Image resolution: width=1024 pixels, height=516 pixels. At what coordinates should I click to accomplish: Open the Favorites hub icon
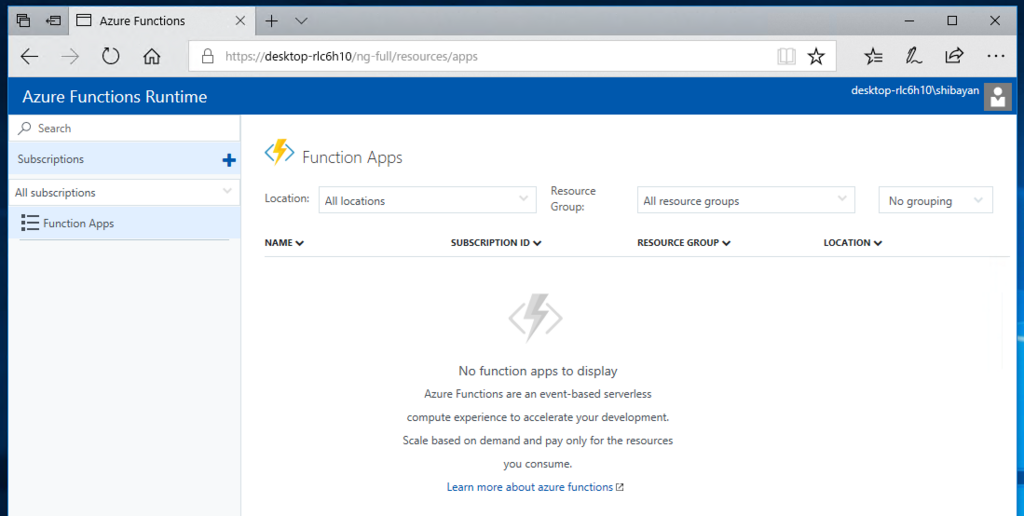tap(873, 57)
